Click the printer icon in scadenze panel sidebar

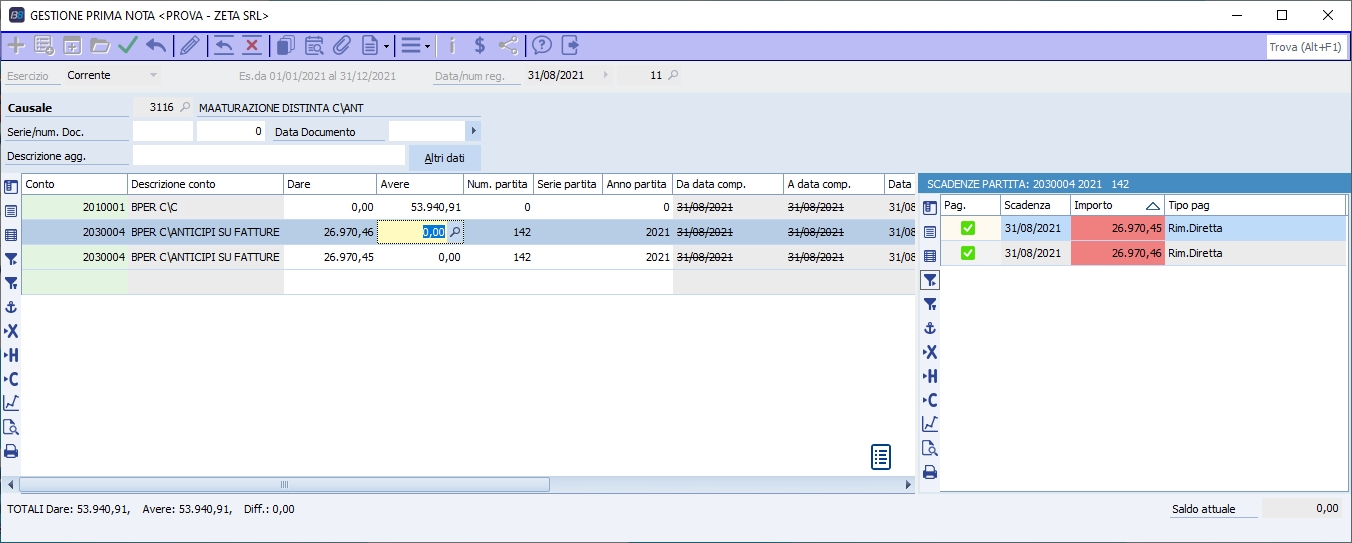930,472
